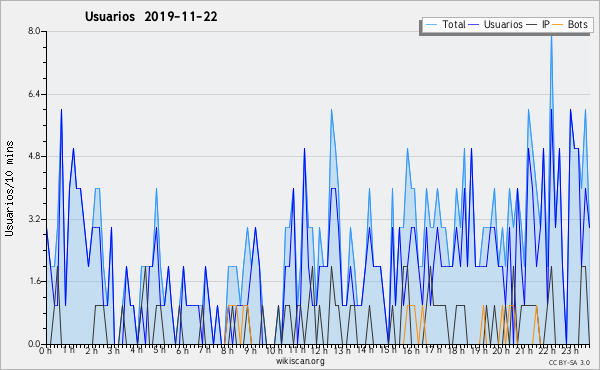Image resolution: width=600 pixels, height=370 pixels.
Task: Click the dark-blue Usuarios legend line swatch
Action: point(474,25)
